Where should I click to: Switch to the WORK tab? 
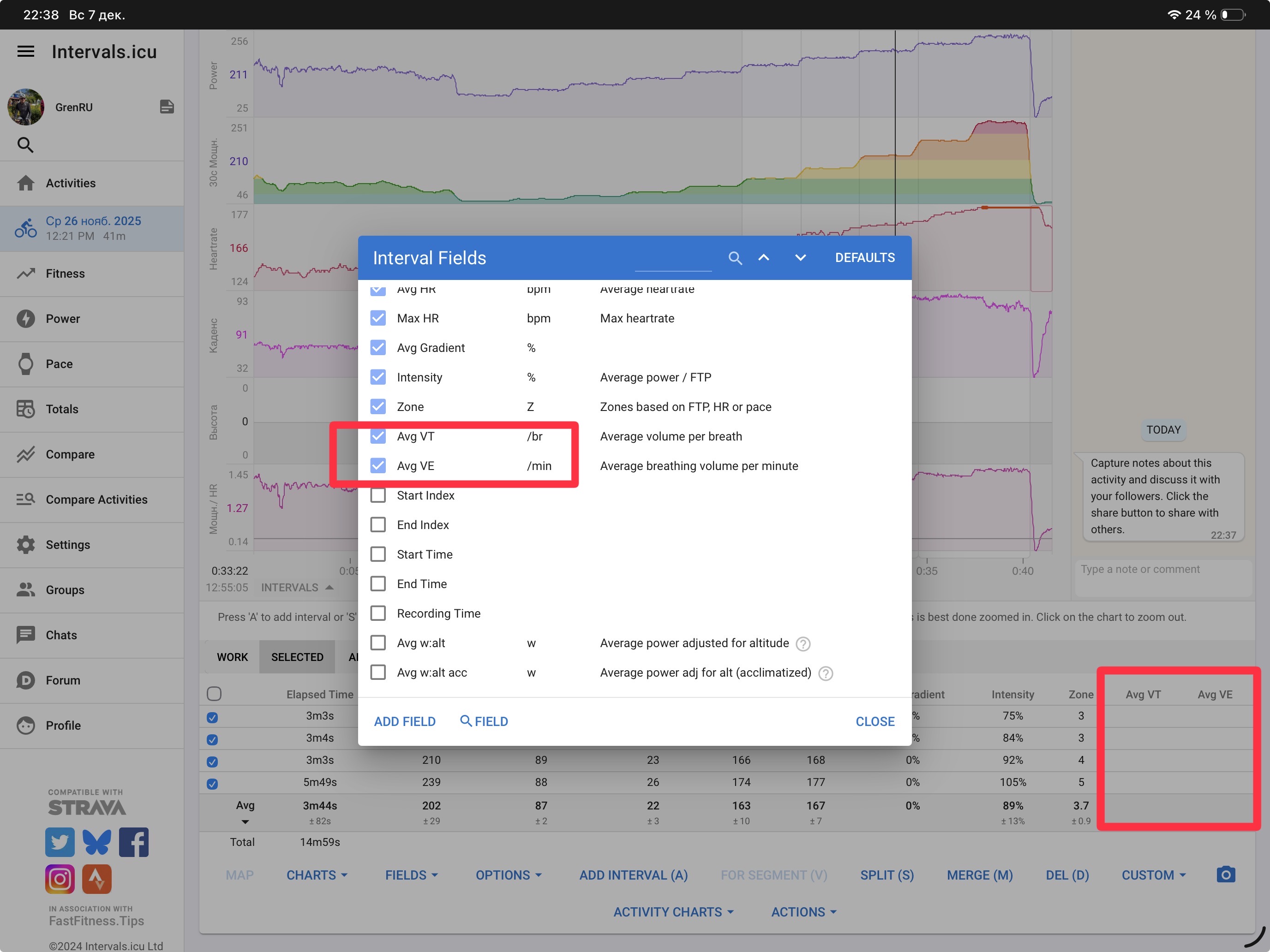(232, 657)
